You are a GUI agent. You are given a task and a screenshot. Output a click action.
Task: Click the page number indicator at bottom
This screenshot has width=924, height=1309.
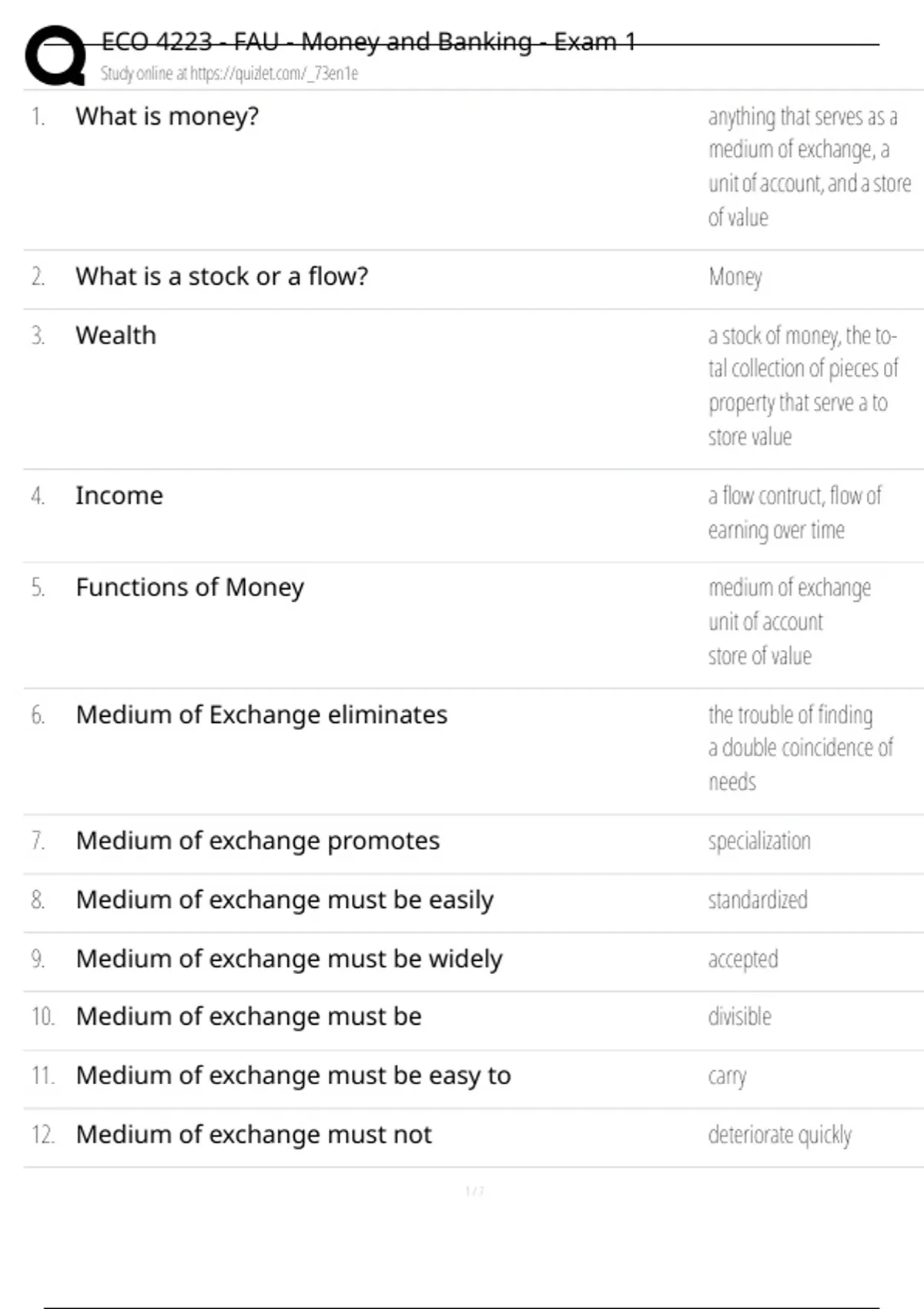click(474, 1191)
